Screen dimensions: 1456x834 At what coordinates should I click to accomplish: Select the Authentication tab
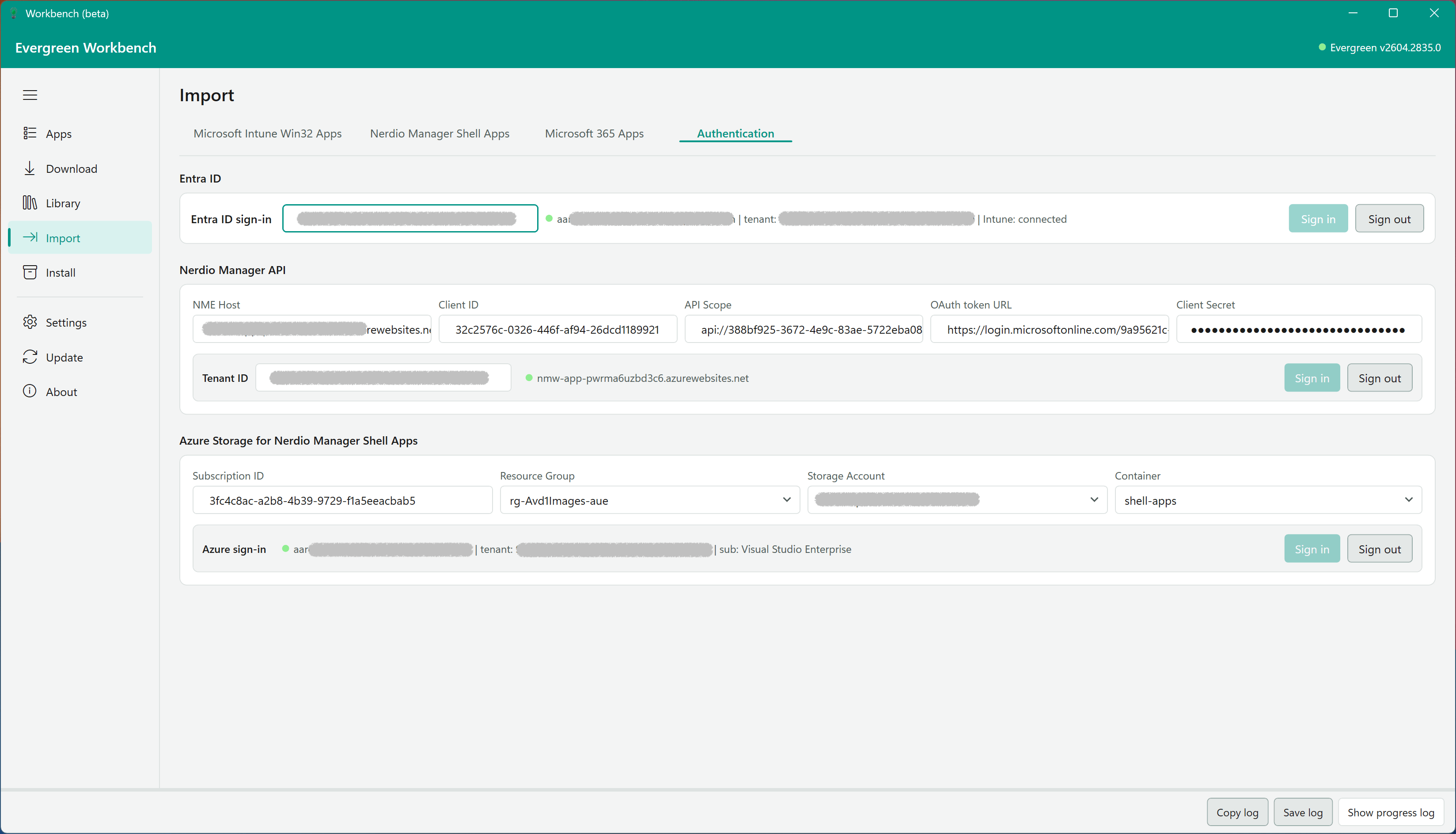736,133
